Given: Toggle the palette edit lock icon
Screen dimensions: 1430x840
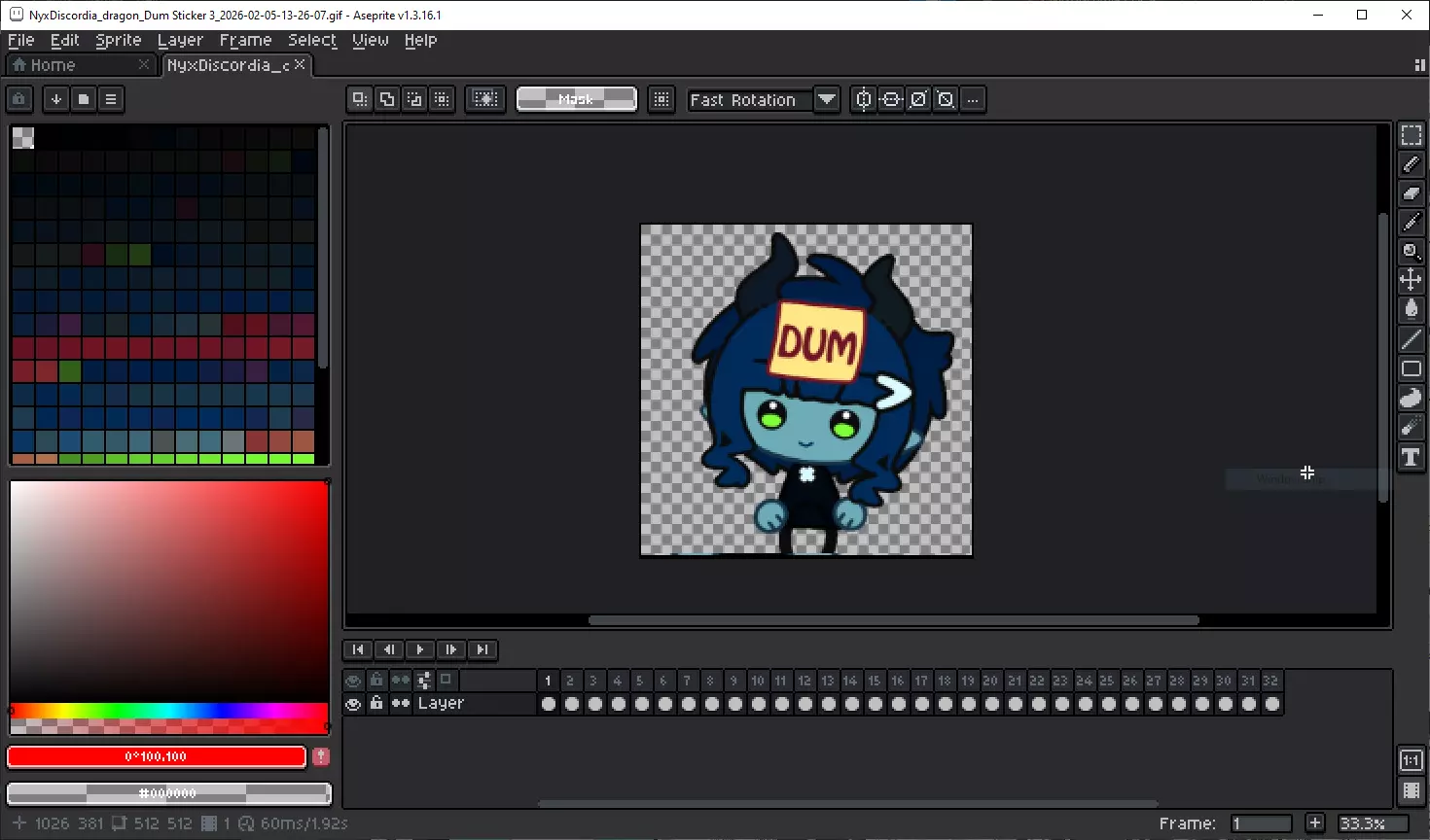Looking at the screenshot, I should pos(18,99).
